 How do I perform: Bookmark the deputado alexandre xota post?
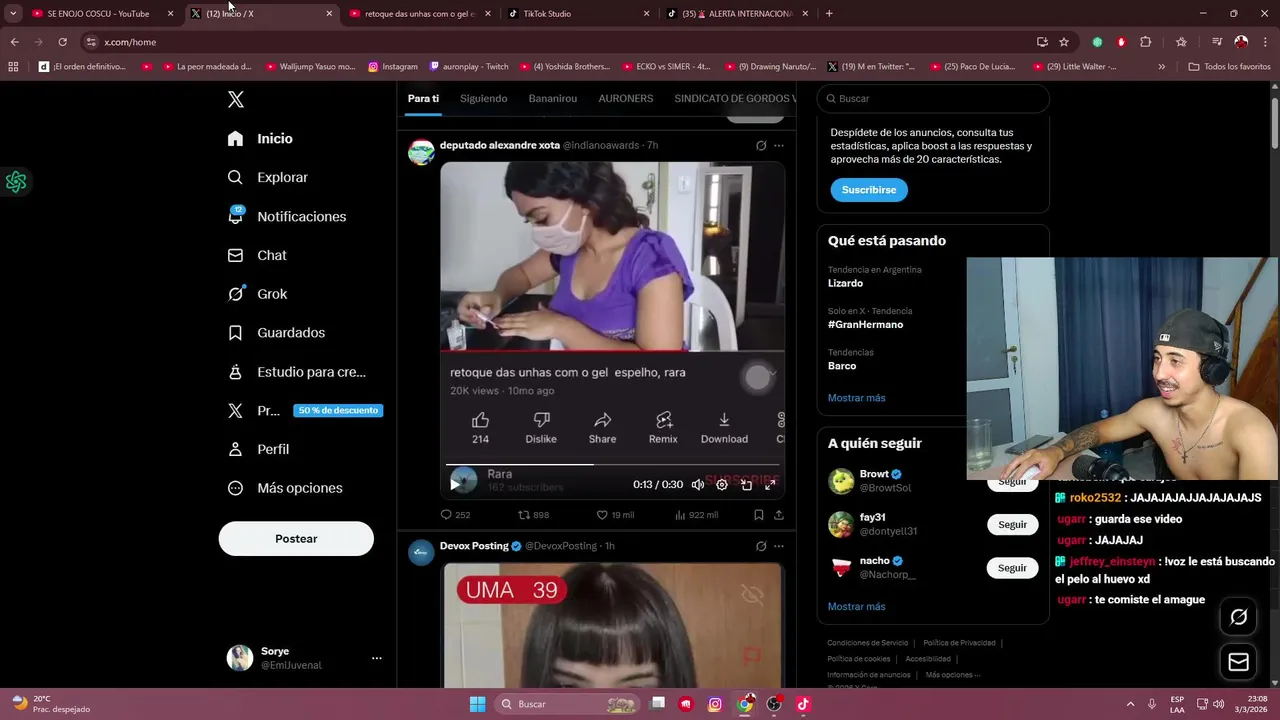pyautogui.click(x=759, y=515)
